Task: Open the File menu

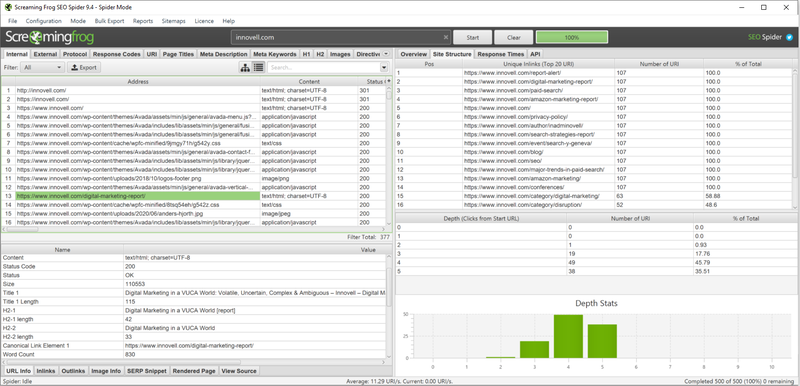Action: 13,21
